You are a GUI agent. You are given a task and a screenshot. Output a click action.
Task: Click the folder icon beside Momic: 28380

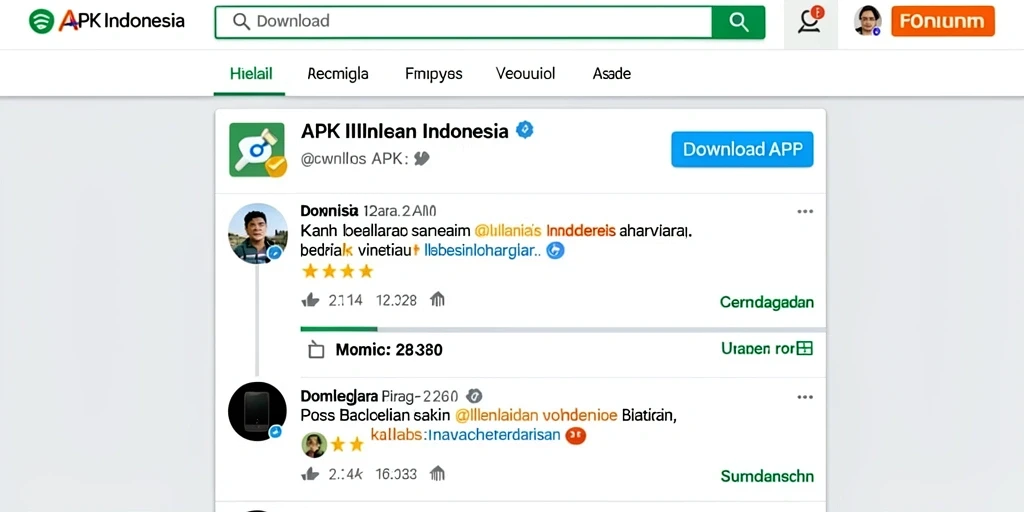tap(316, 350)
